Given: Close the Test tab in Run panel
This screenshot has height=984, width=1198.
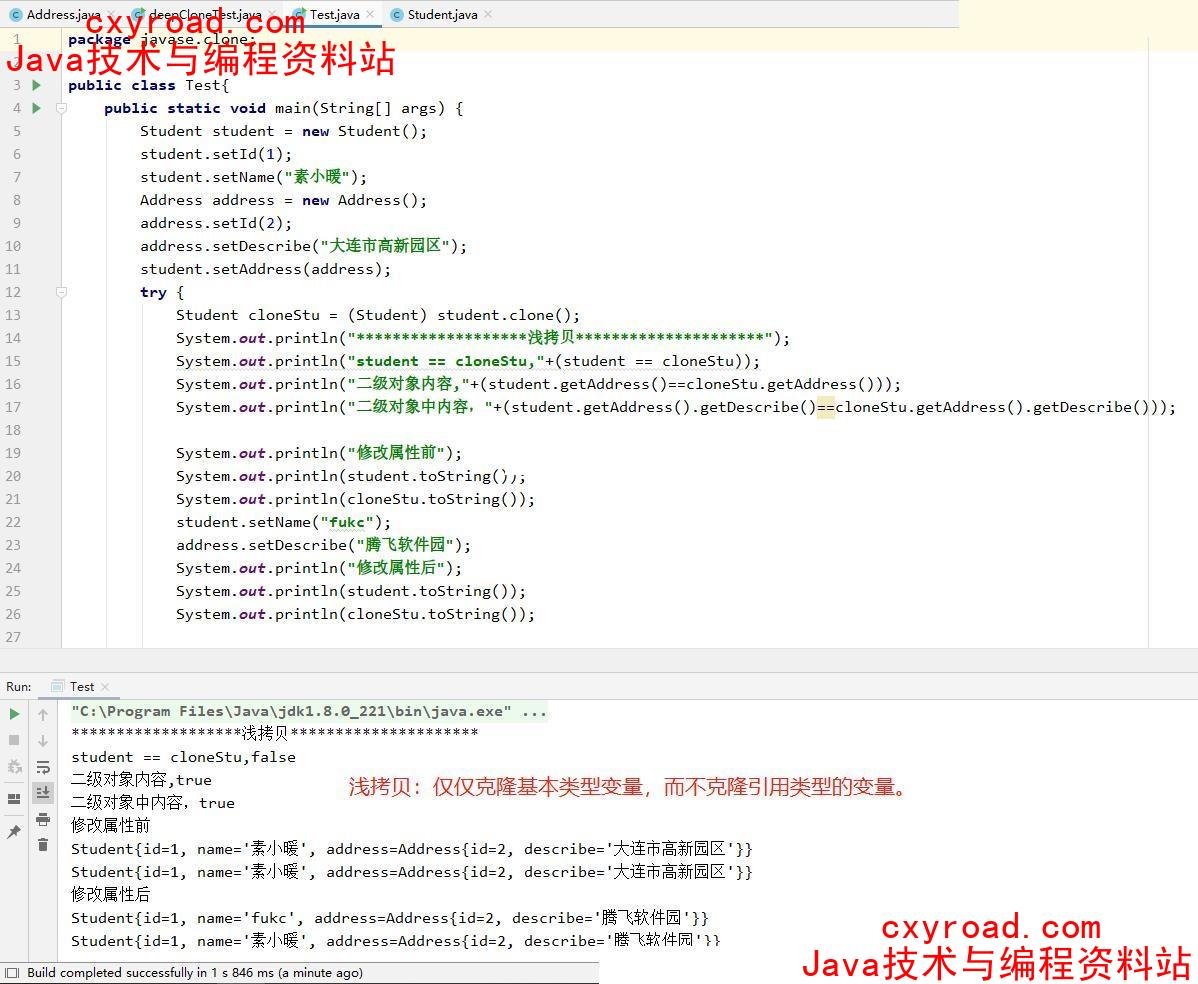Looking at the screenshot, I should (105, 687).
